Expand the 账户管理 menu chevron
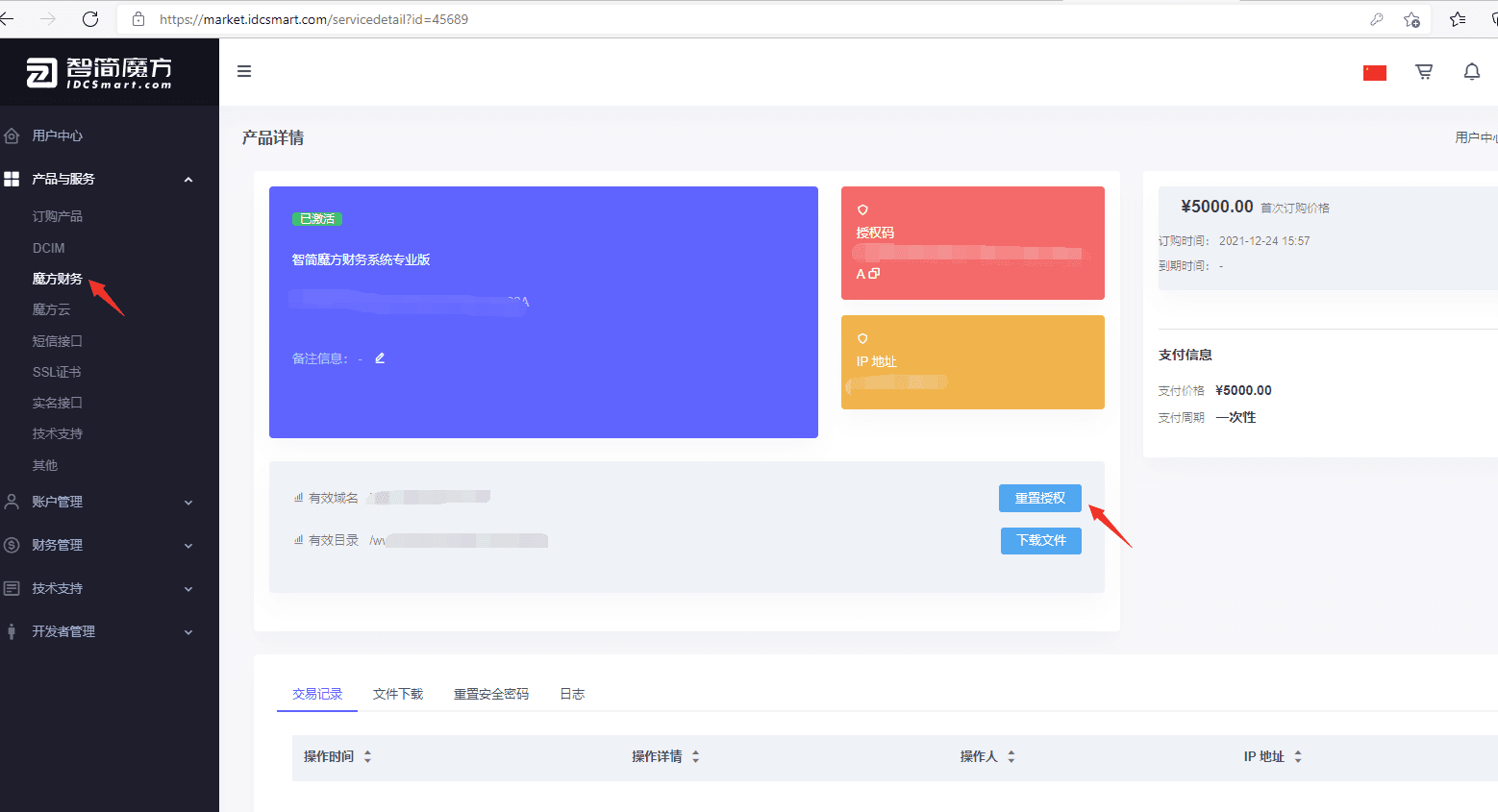The image size is (1498, 812). click(188, 503)
